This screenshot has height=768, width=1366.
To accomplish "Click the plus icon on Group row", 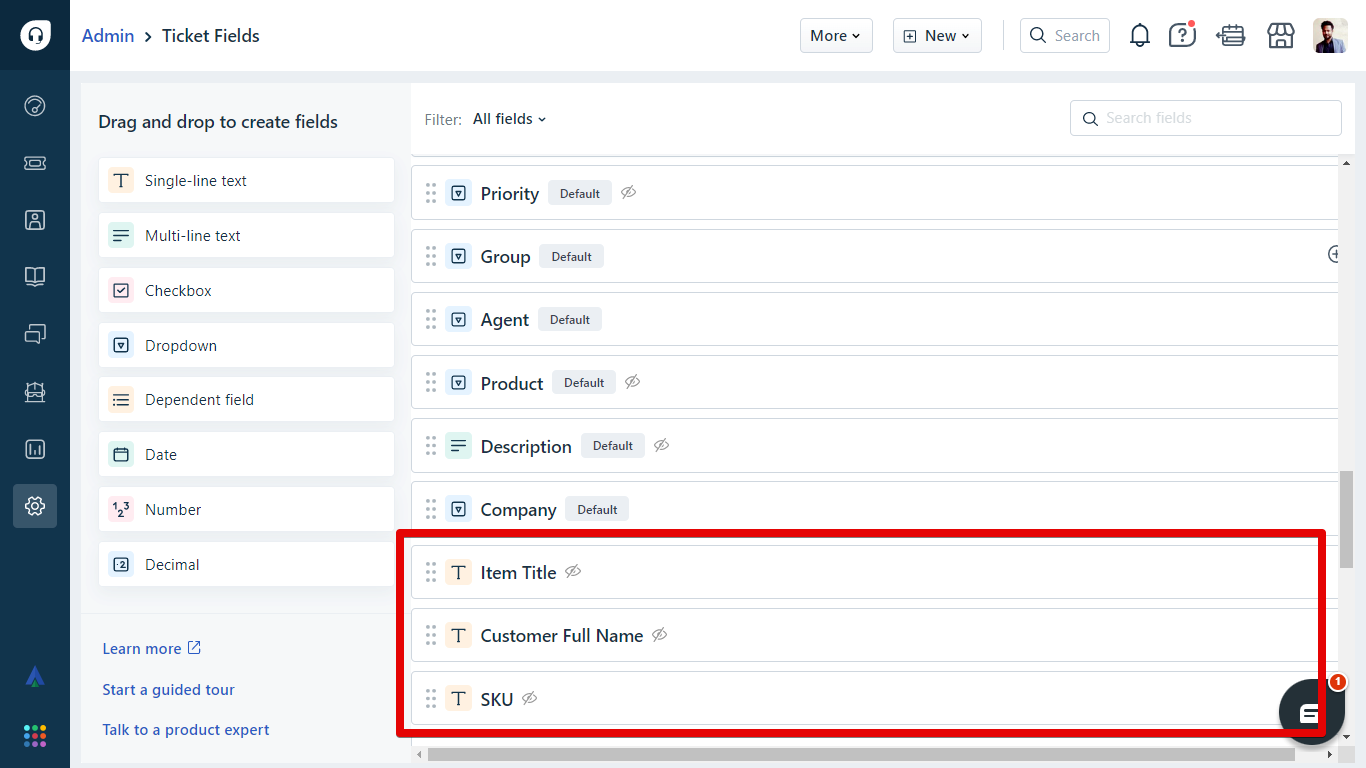I will [1334, 254].
